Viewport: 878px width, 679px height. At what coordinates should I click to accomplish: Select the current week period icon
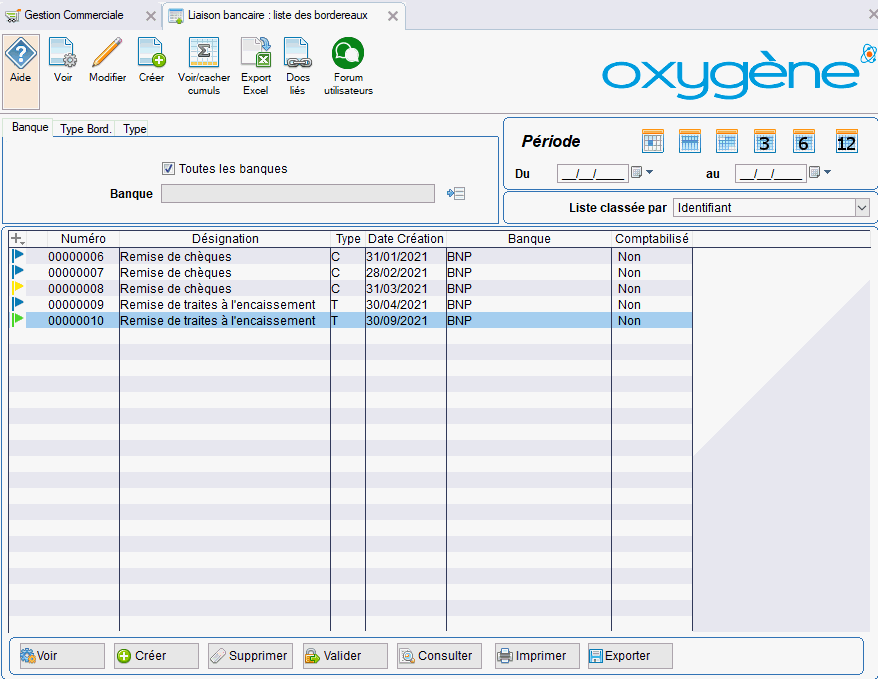pos(689,142)
